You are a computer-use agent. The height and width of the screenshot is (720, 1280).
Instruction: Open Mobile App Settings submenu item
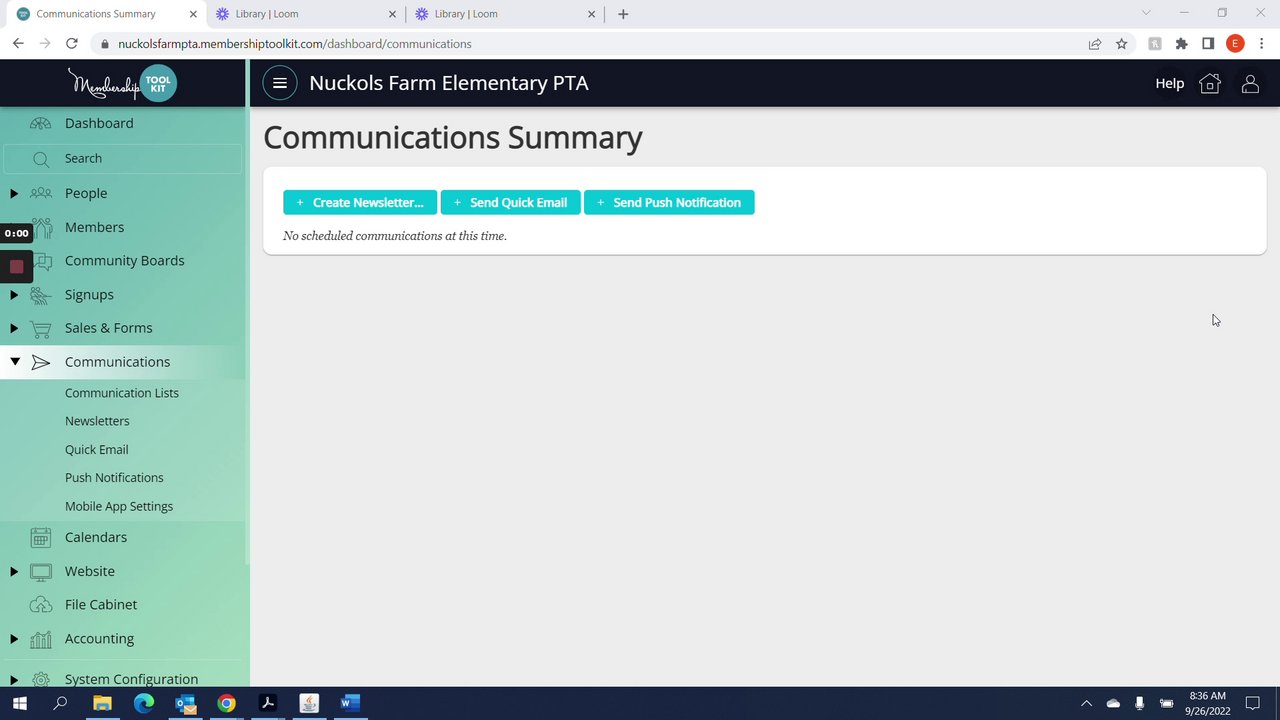click(119, 506)
